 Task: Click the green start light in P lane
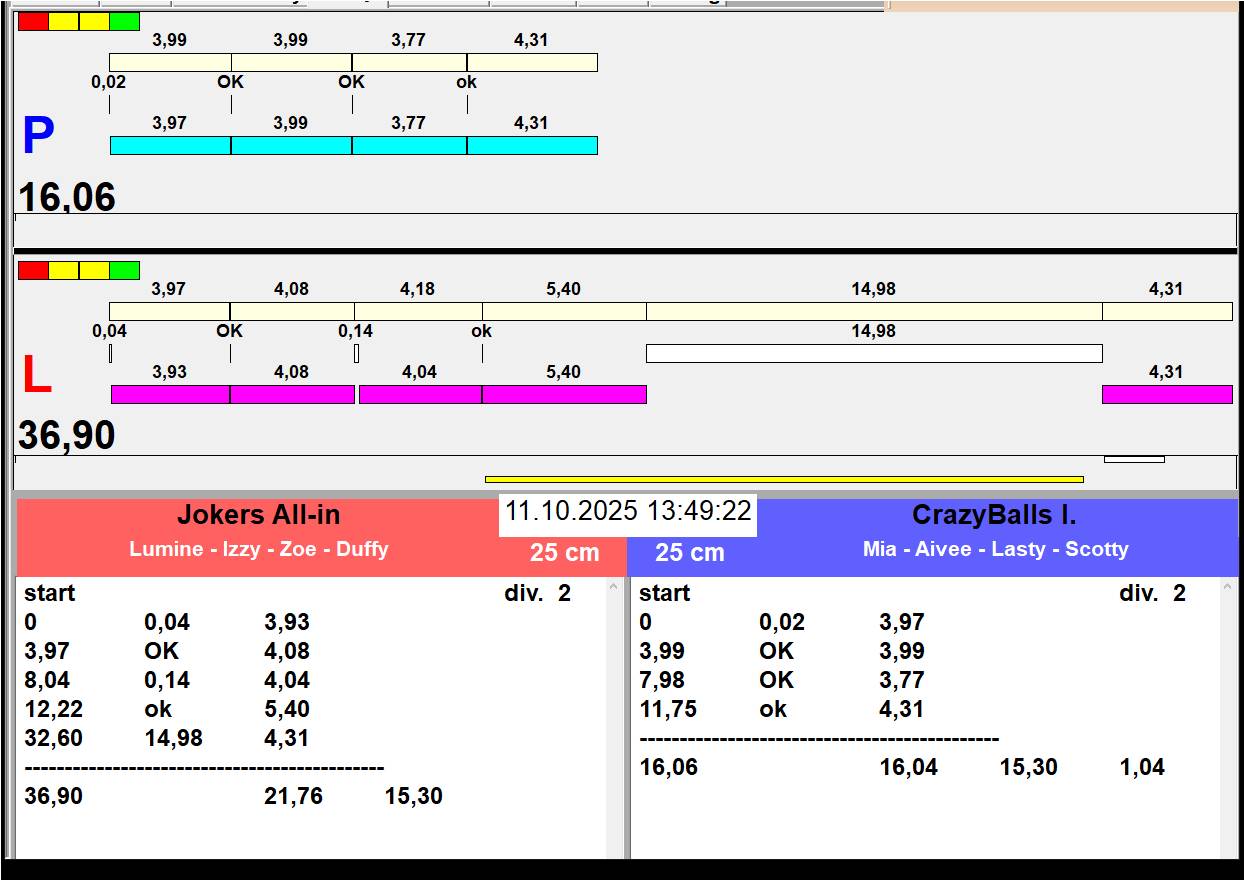click(x=125, y=21)
